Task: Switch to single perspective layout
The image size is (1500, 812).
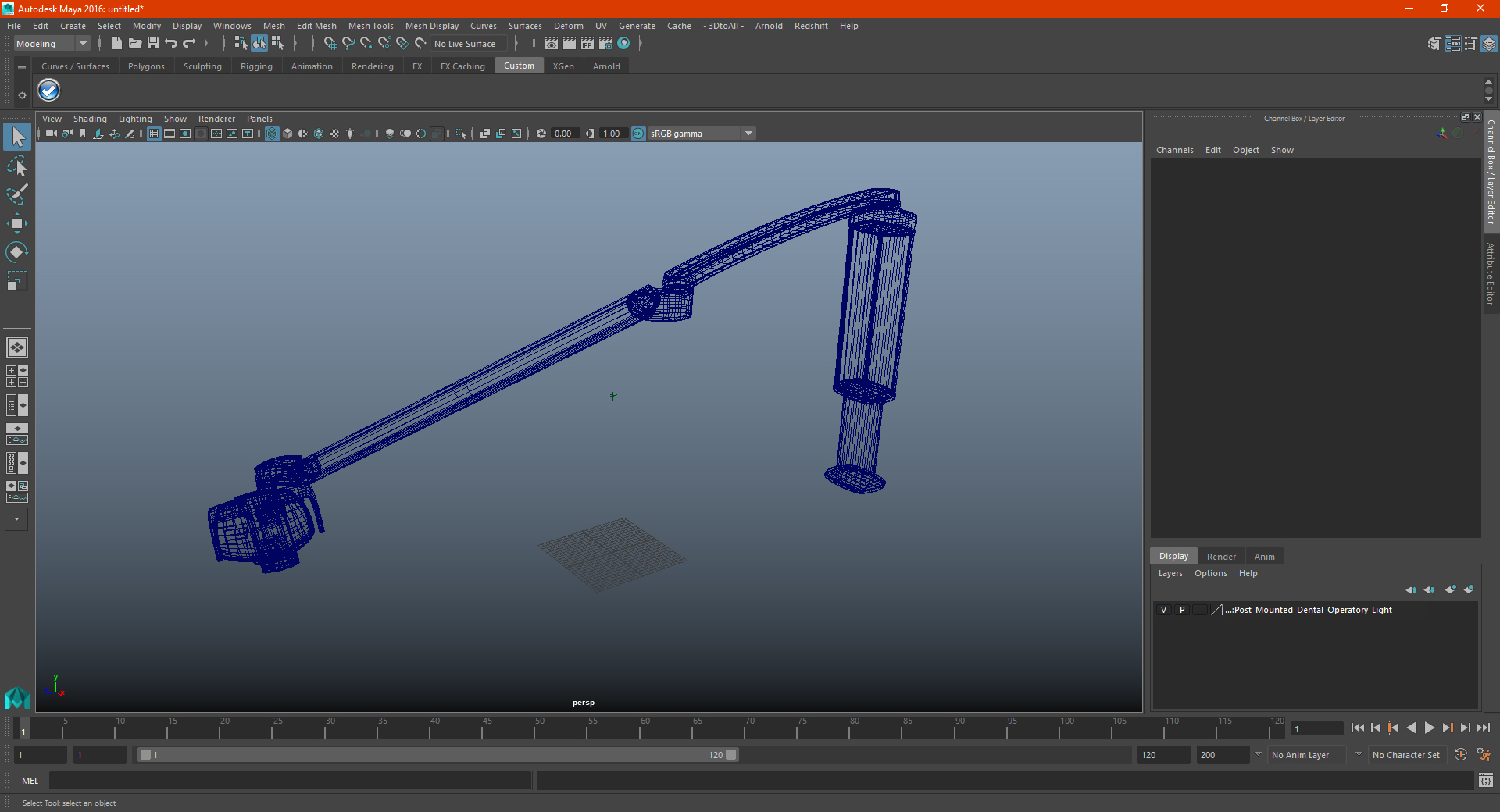Action: tap(17, 347)
